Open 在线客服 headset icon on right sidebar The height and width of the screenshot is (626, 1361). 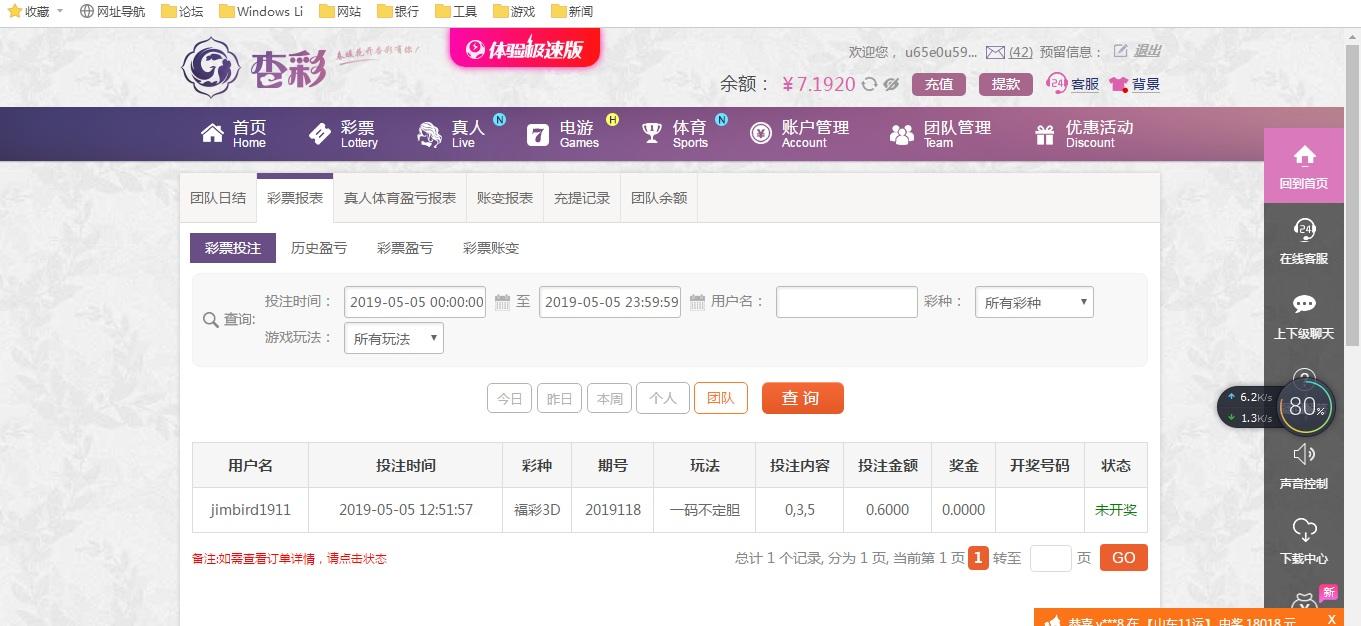click(1303, 231)
